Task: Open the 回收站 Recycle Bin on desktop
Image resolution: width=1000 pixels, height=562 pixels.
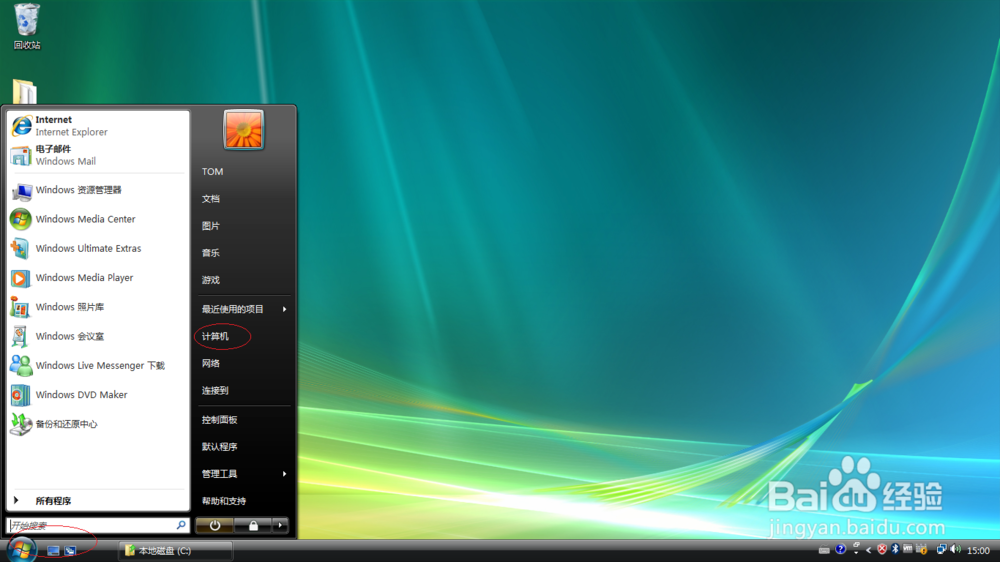Action: coord(26,26)
